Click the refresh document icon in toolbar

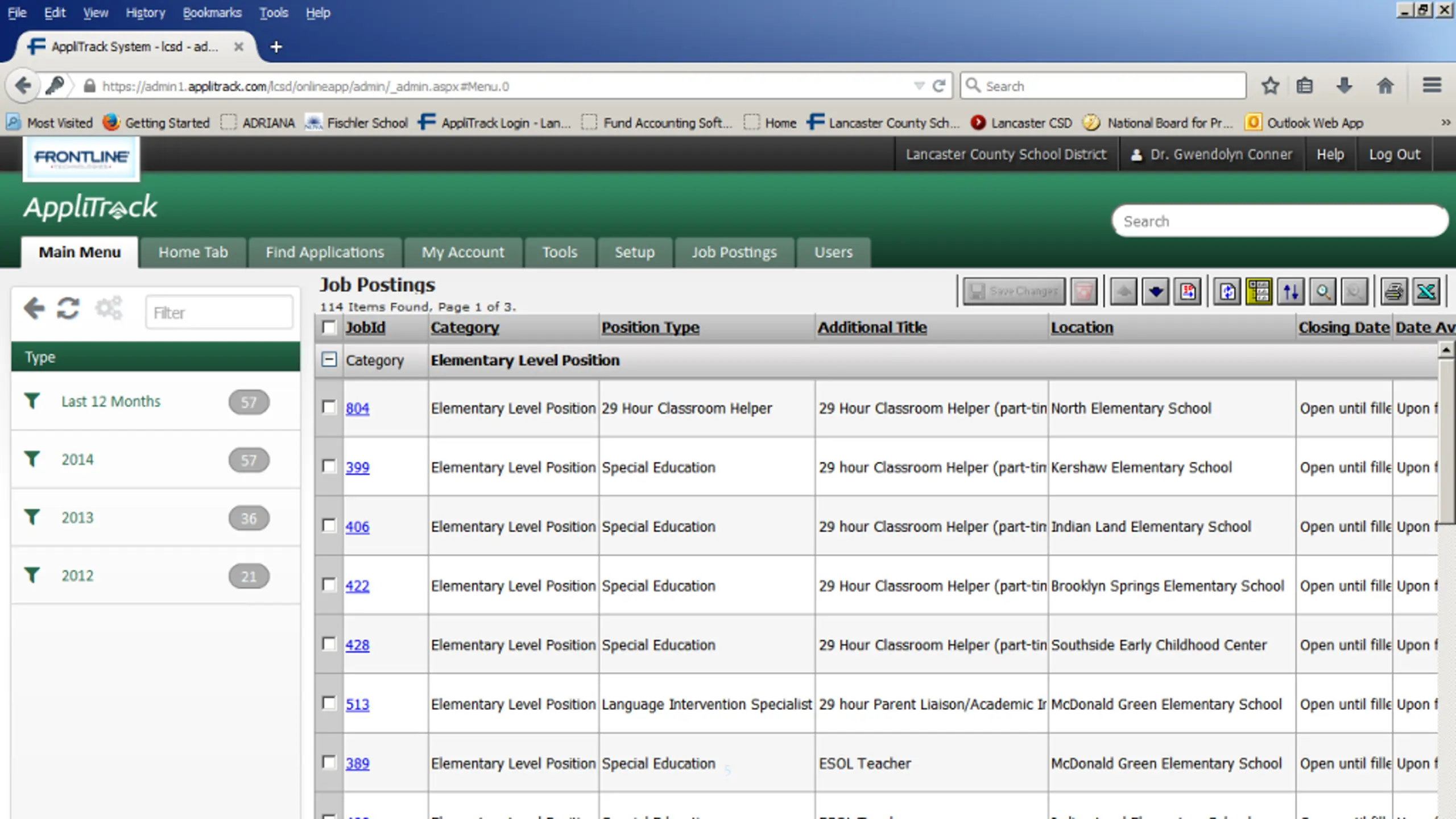click(1227, 292)
